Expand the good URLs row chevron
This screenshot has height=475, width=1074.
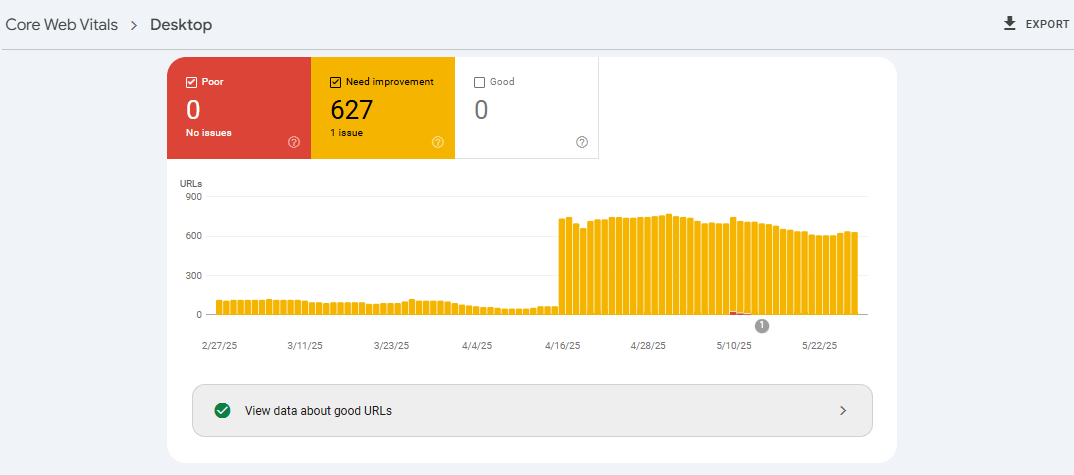coord(843,410)
